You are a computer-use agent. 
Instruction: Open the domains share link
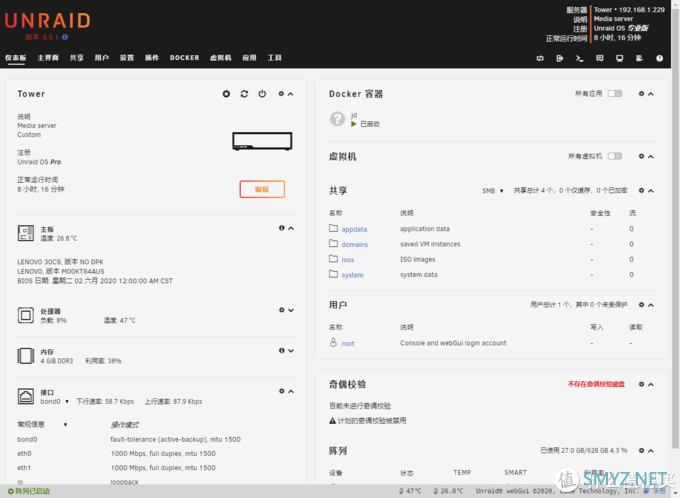click(355, 244)
